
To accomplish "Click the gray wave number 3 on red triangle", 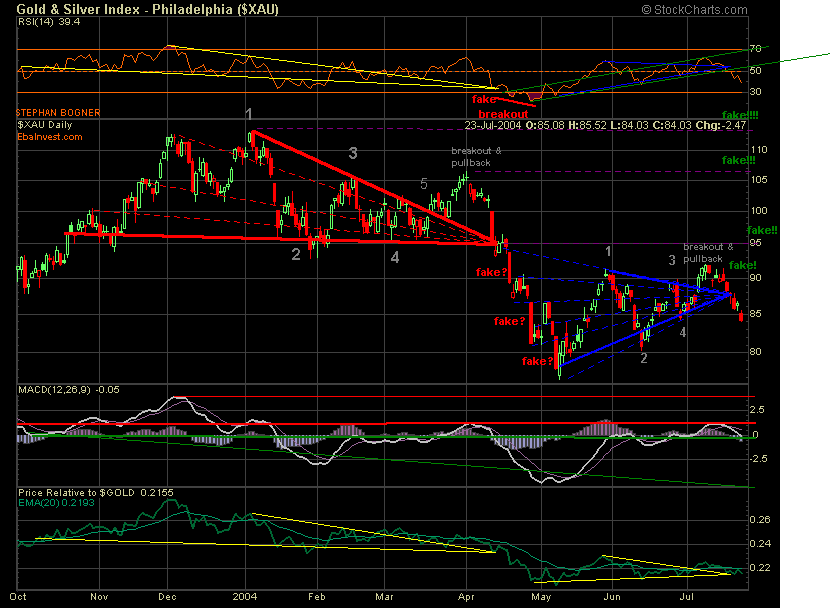I will [353, 153].
